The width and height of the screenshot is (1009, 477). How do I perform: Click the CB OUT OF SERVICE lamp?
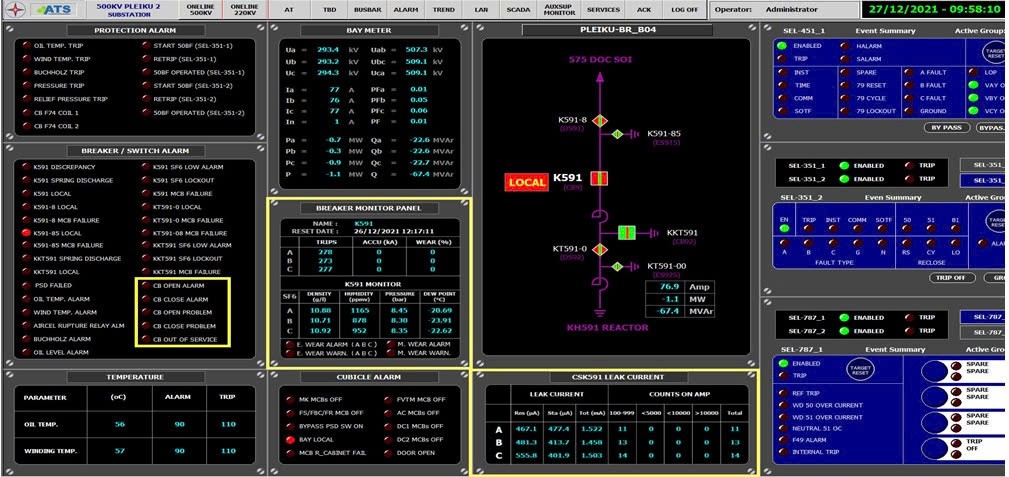(145, 339)
